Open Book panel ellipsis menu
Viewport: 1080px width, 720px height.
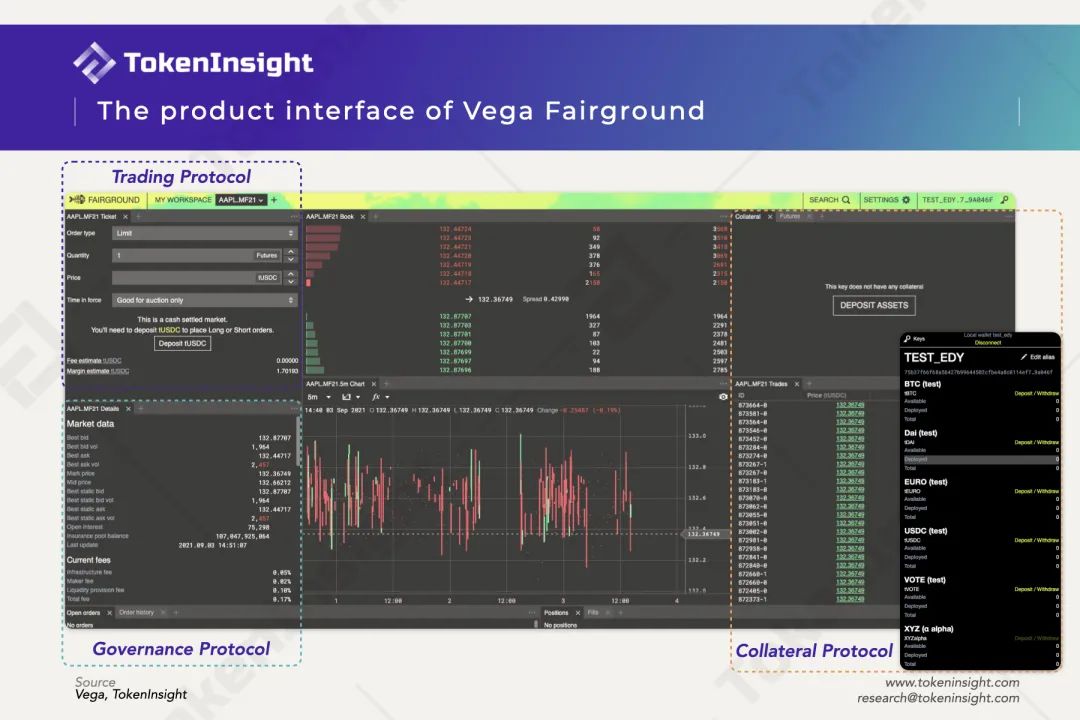[723, 216]
